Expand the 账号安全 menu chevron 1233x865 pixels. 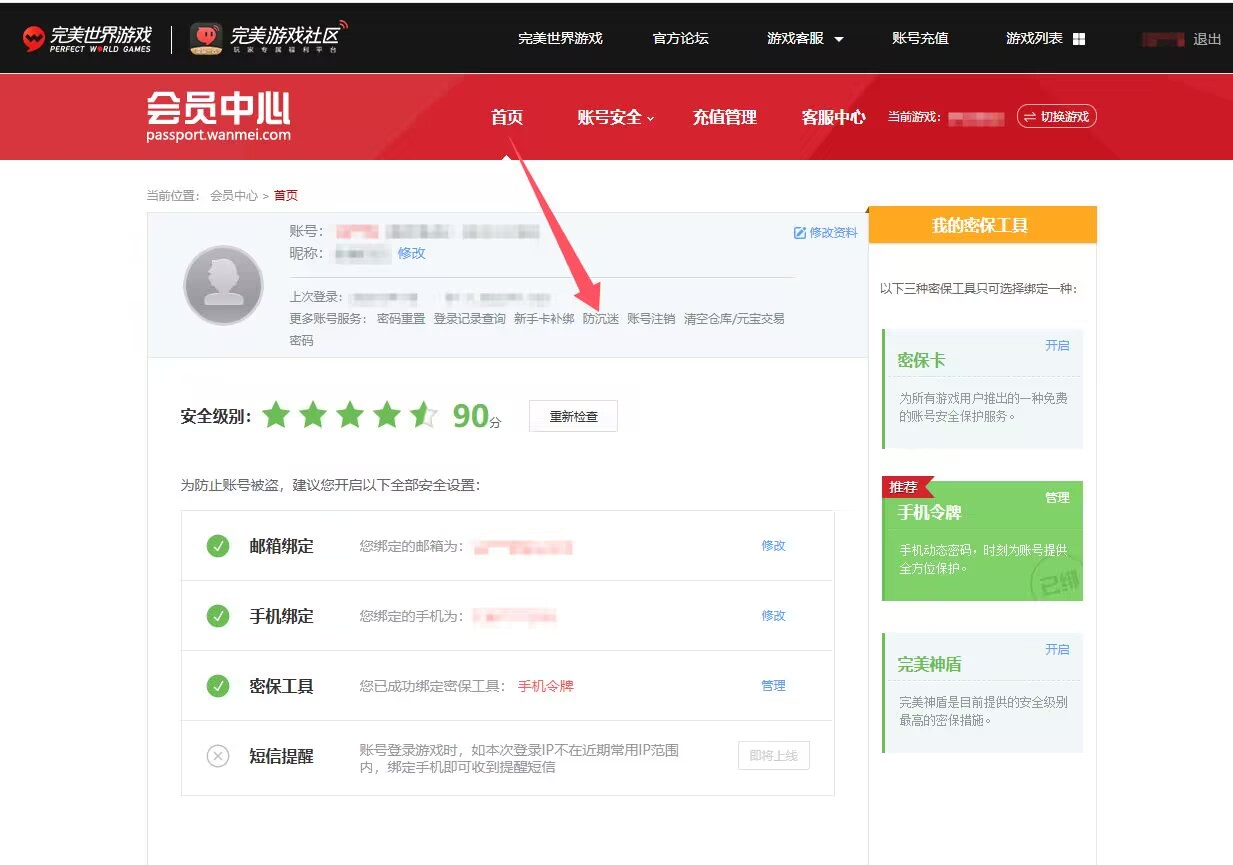pos(650,119)
